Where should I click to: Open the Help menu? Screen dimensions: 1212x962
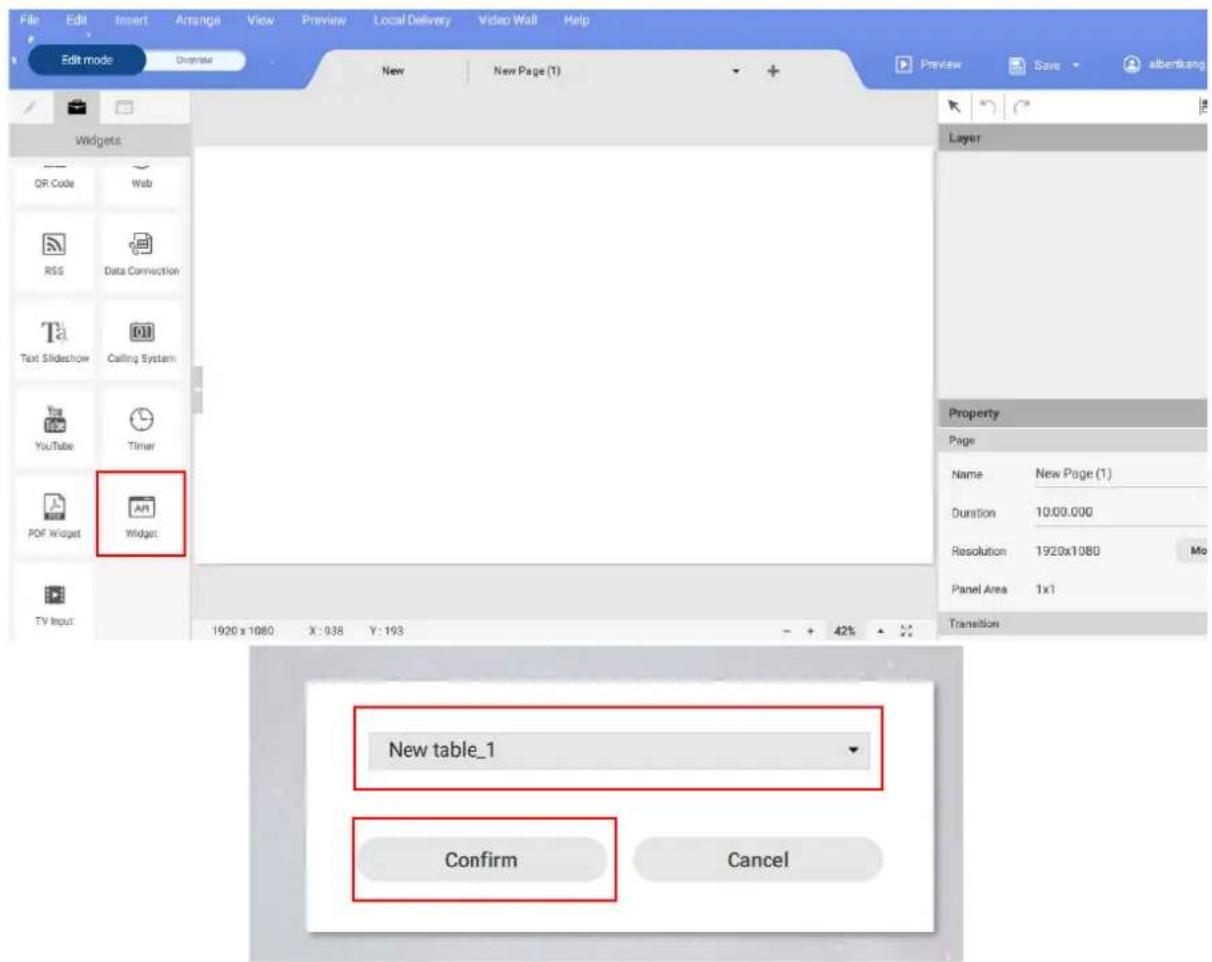[x=577, y=20]
